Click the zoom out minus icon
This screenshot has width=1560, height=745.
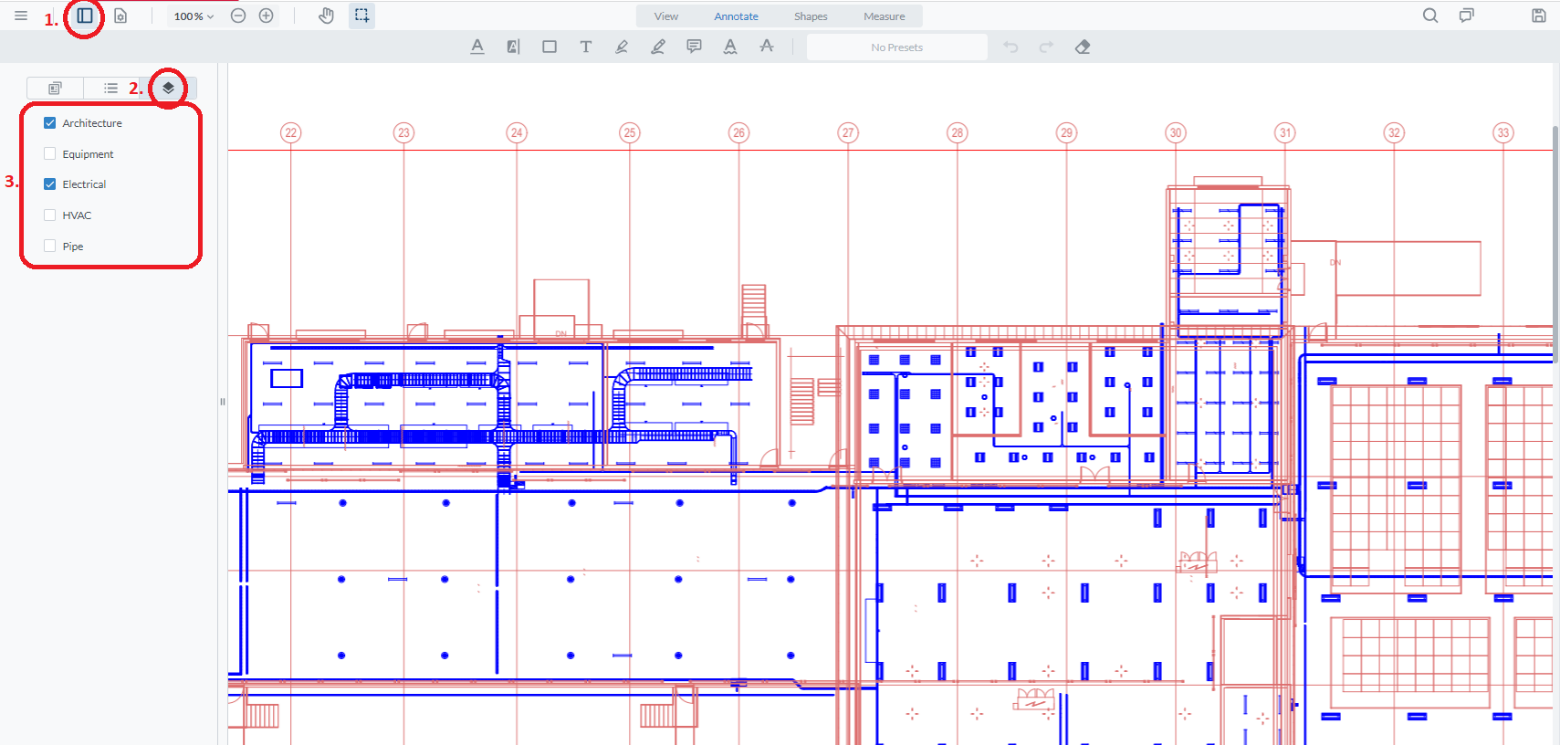tap(238, 16)
